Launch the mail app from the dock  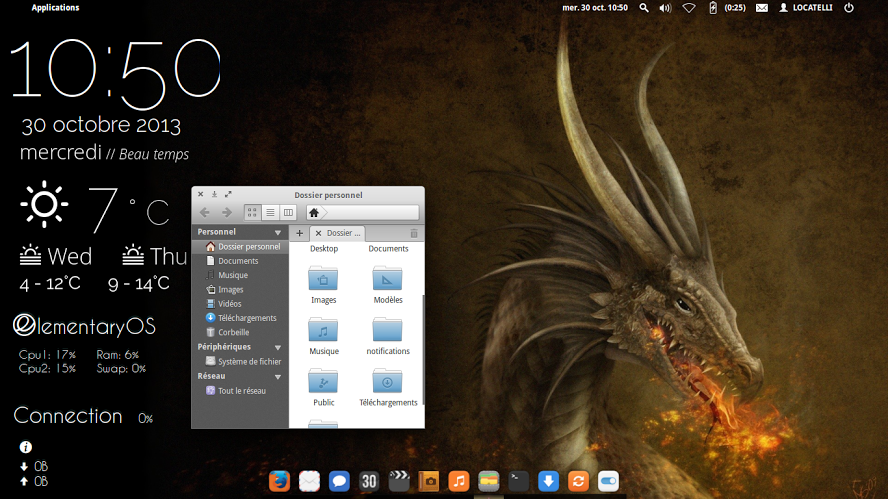(x=309, y=481)
